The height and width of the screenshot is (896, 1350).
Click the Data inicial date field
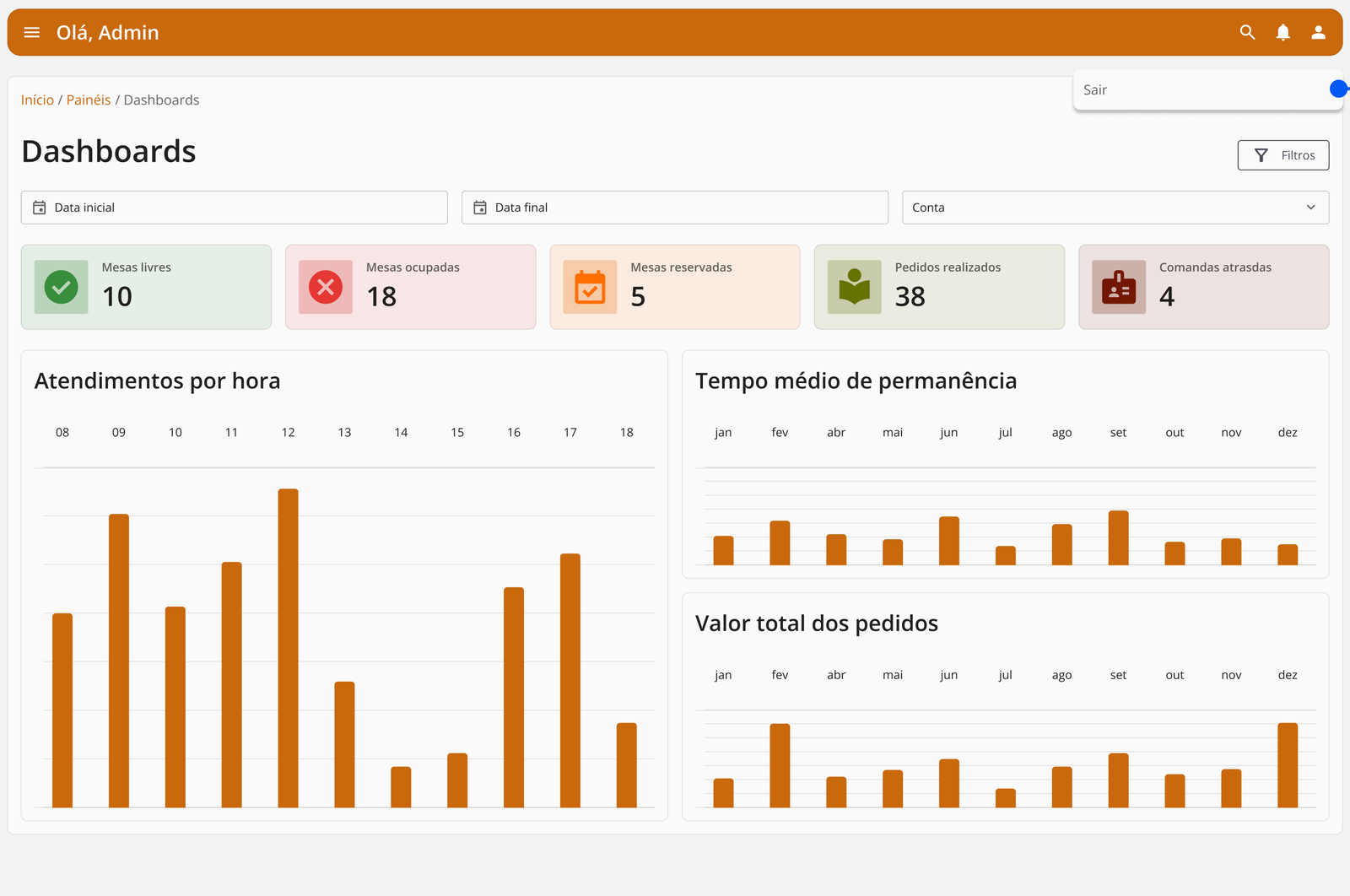(x=234, y=208)
